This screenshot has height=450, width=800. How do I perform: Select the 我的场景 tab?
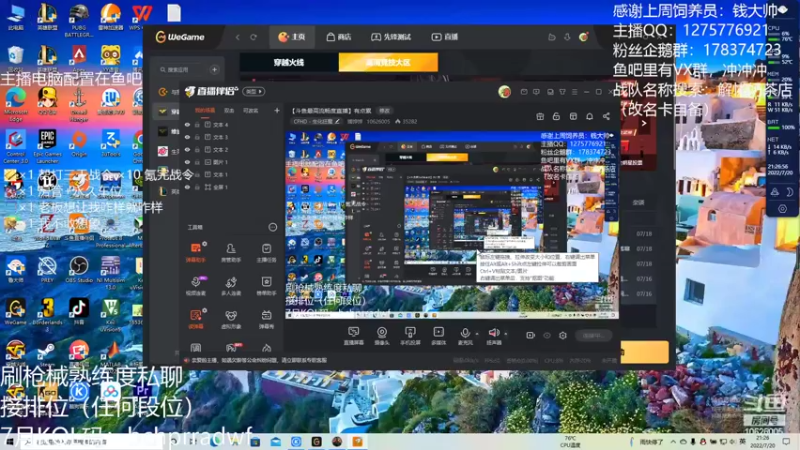205,111
